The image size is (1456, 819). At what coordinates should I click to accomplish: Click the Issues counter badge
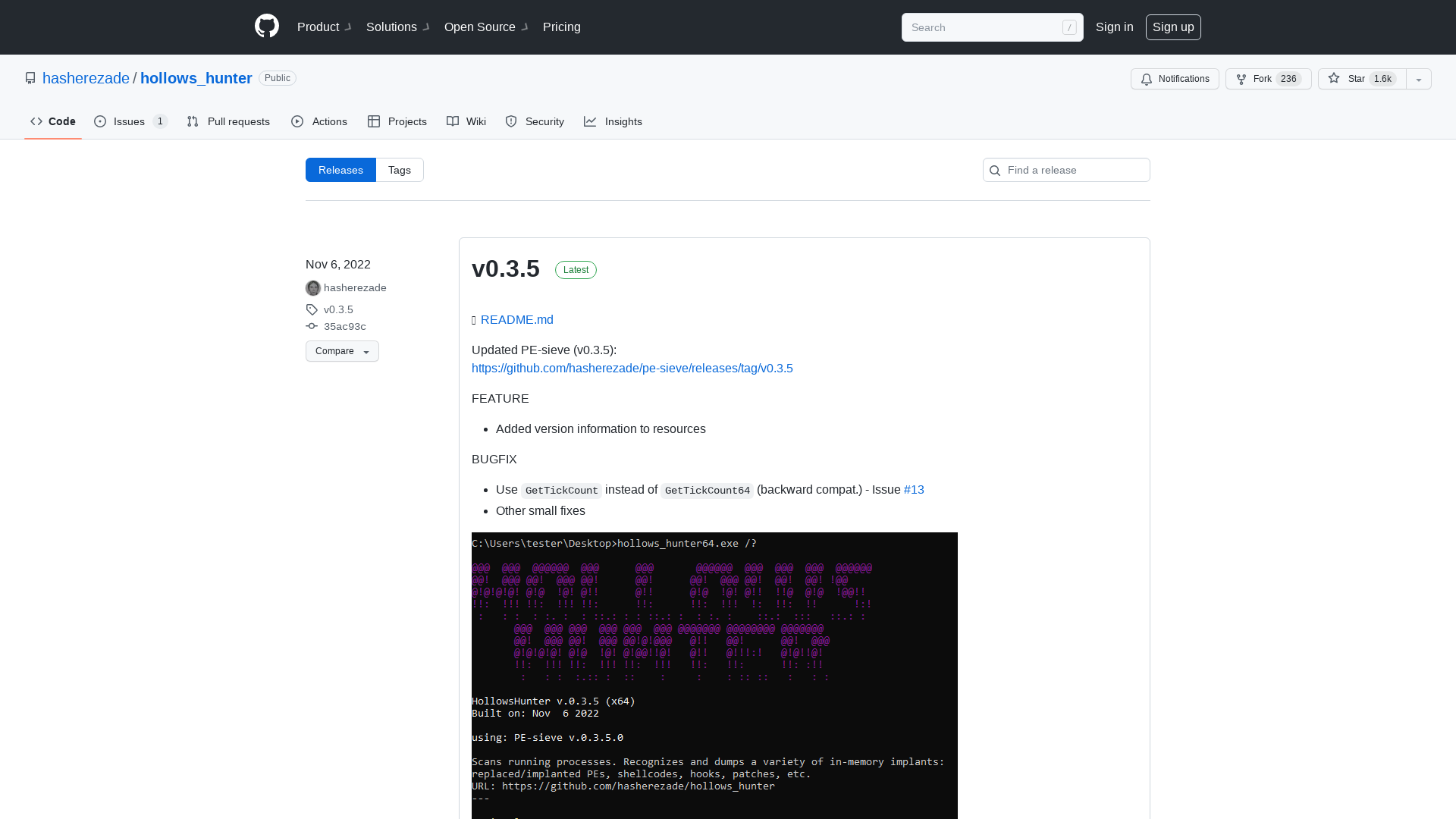pyautogui.click(x=160, y=121)
